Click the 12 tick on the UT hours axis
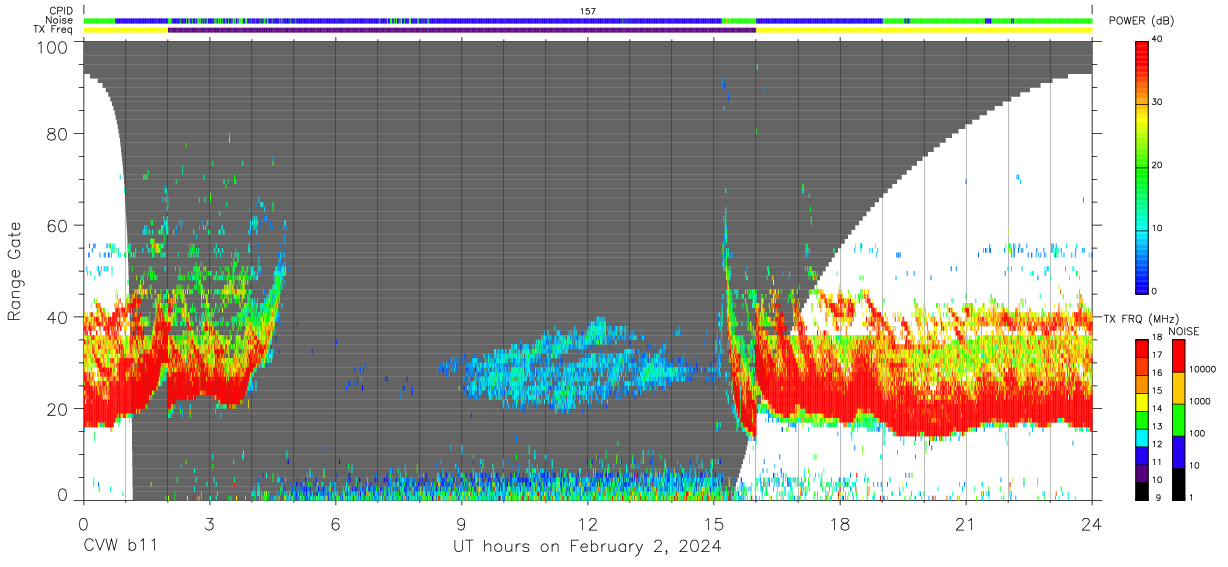Viewport: 1228px width, 567px height. point(588,524)
